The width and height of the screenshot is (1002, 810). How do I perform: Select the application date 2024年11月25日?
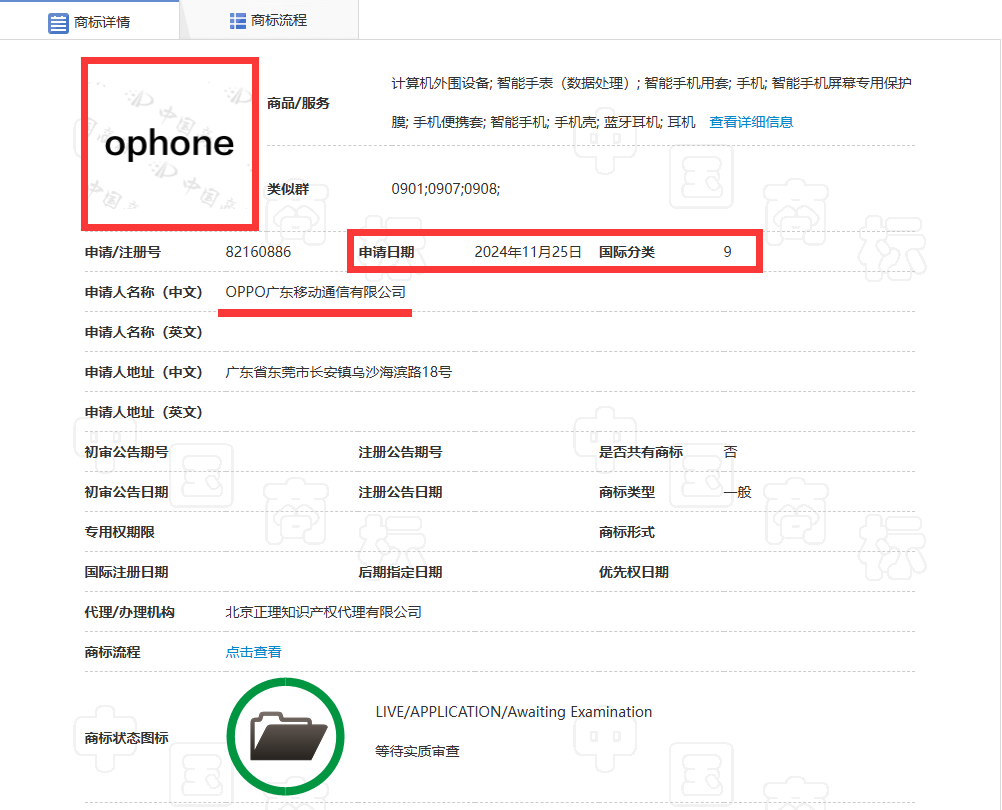pos(528,252)
